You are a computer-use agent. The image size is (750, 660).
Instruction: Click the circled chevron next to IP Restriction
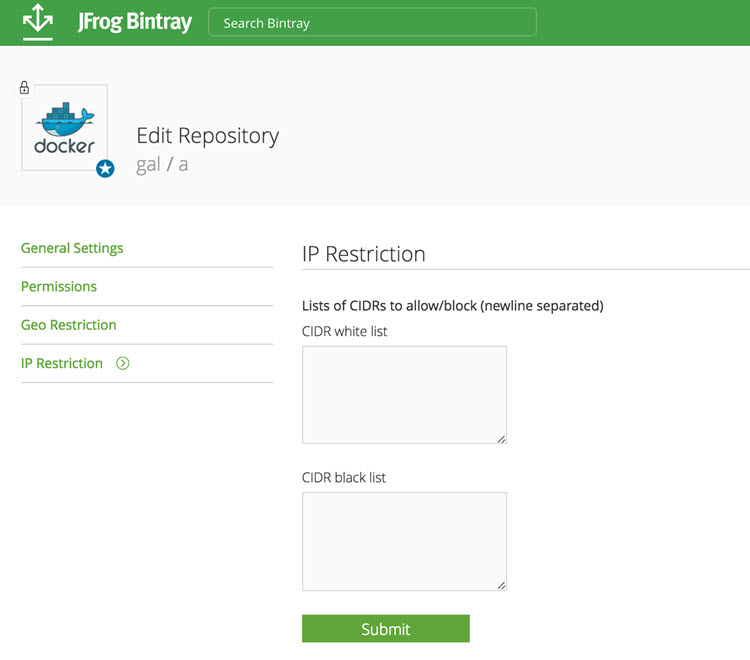click(x=123, y=363)
